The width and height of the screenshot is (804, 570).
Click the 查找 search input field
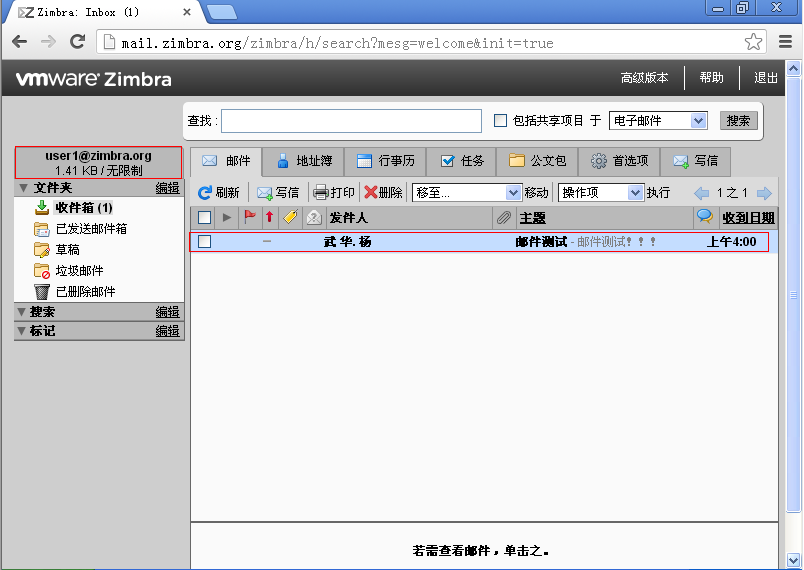[351, 120]
